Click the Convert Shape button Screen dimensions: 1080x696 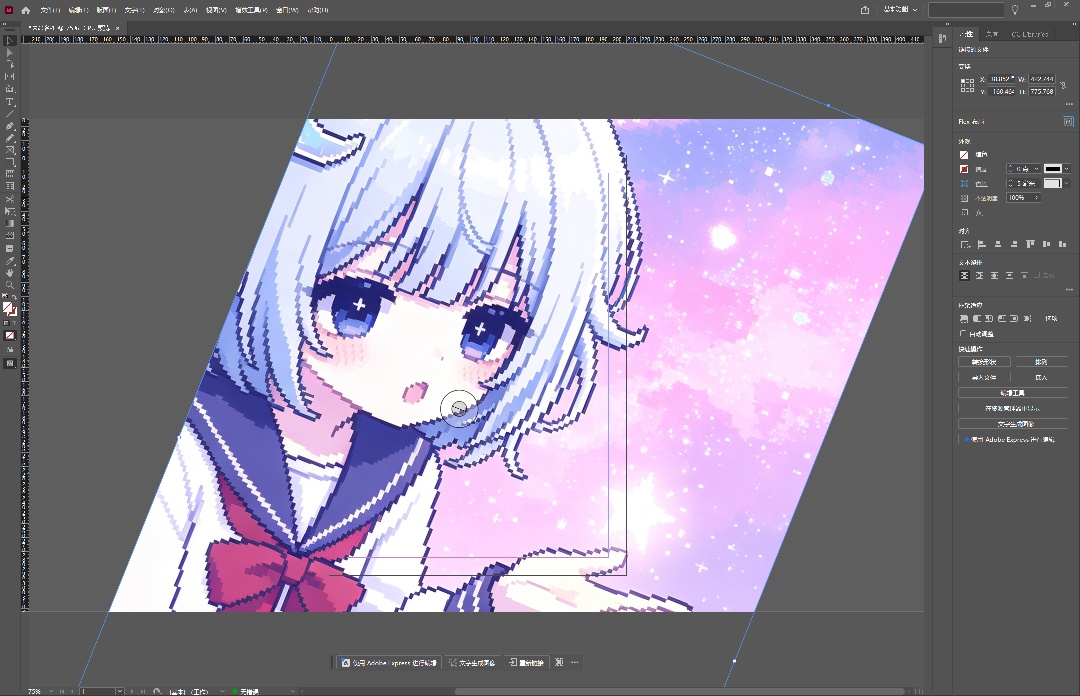pos(984,362)
